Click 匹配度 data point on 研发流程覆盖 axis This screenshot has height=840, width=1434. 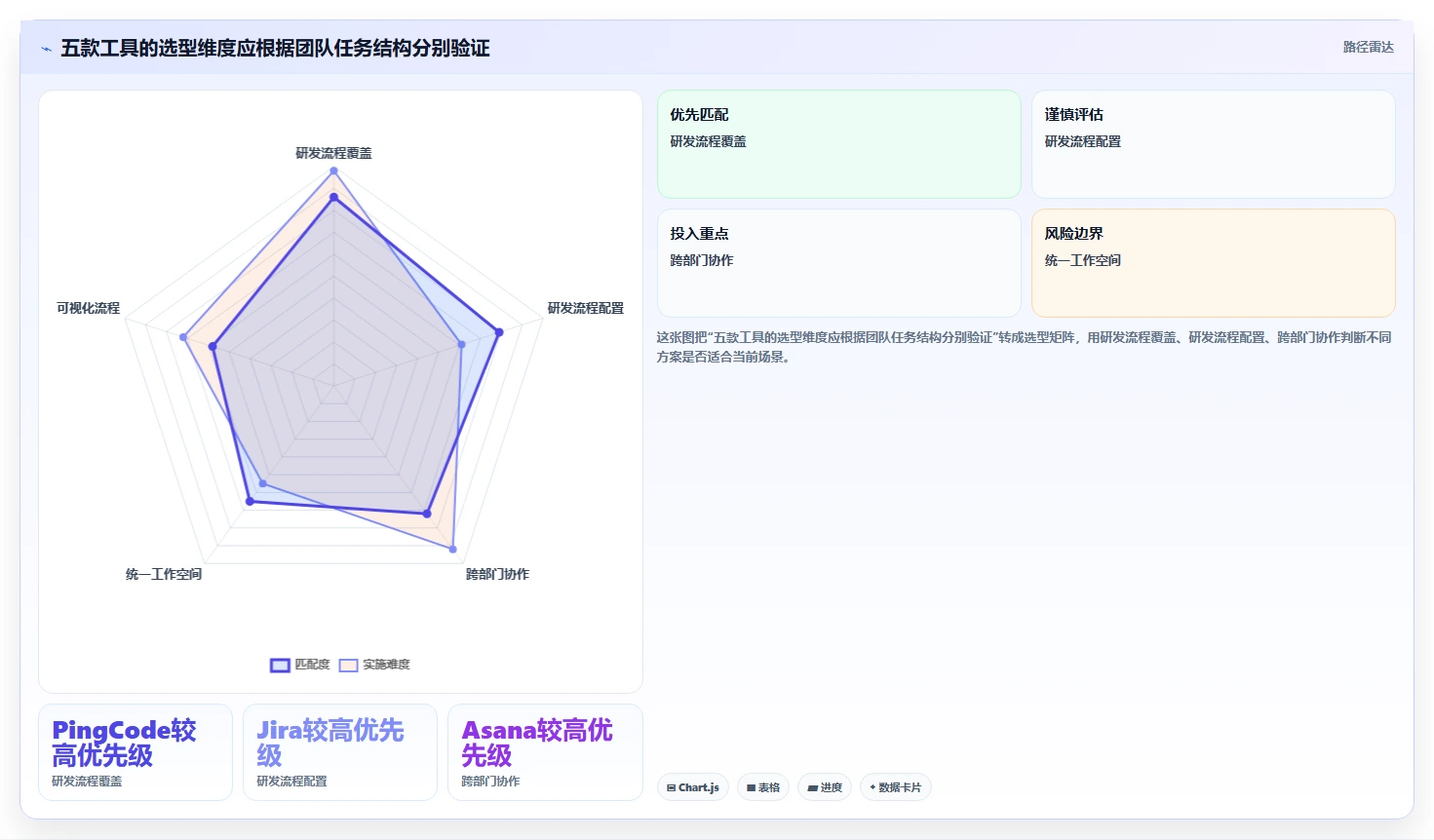(333, 197)
